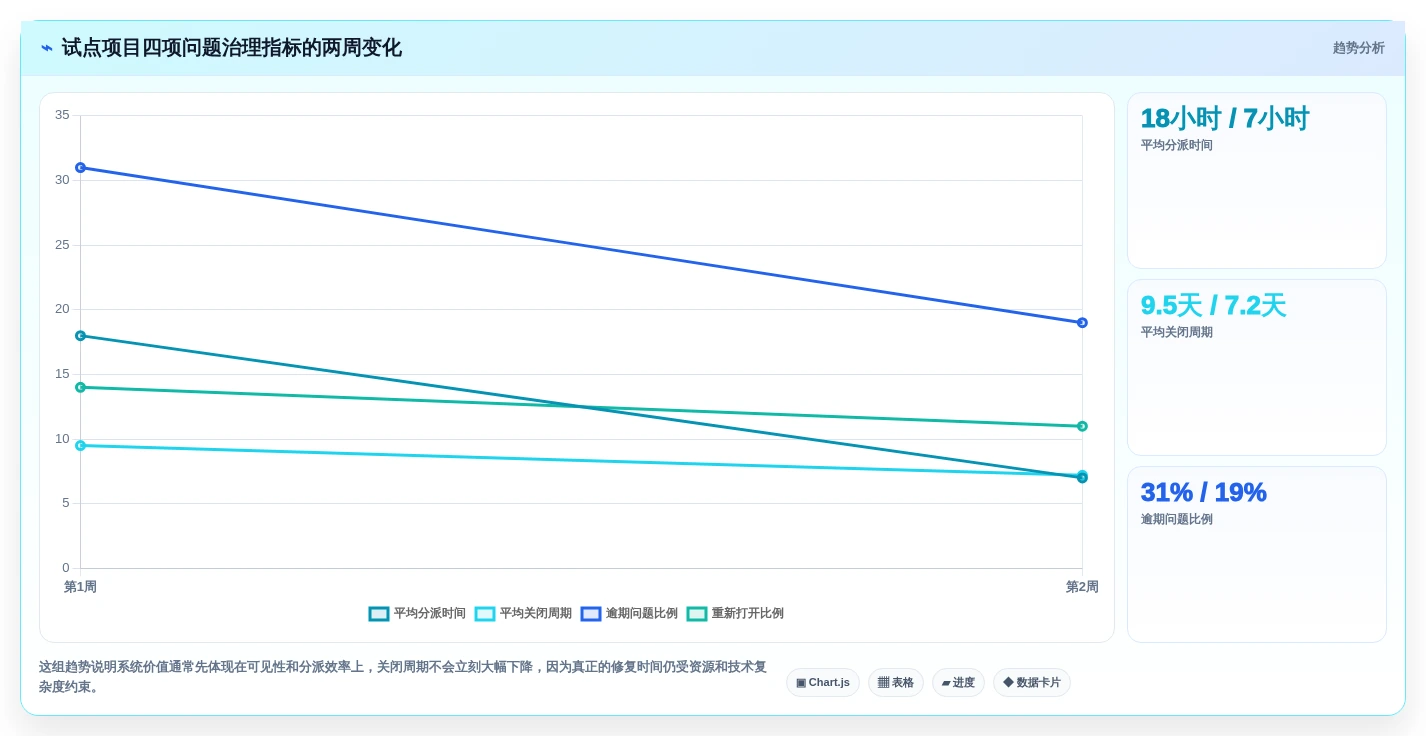Click the 重新打开比例 data point at 第2周 (11)
Image resolution: width=1426 pixels, height=736 pixels.
1082,426
